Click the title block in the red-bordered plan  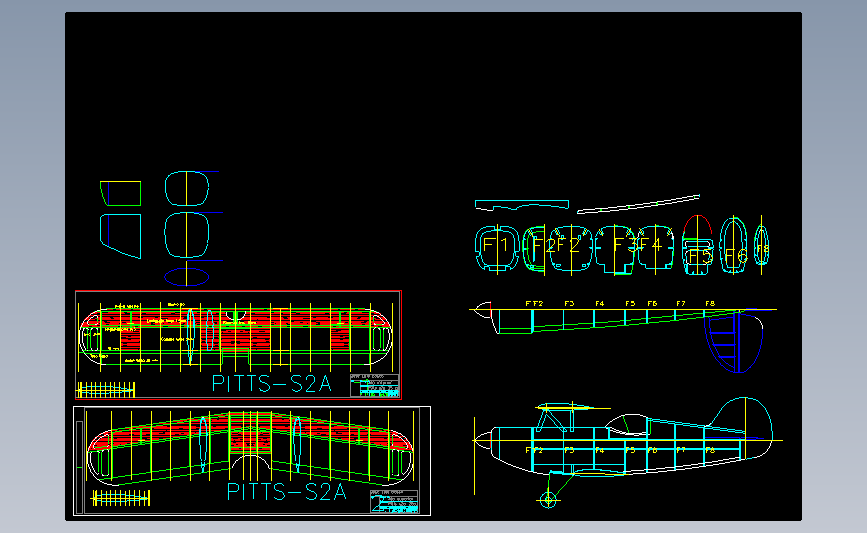[374, 385]
